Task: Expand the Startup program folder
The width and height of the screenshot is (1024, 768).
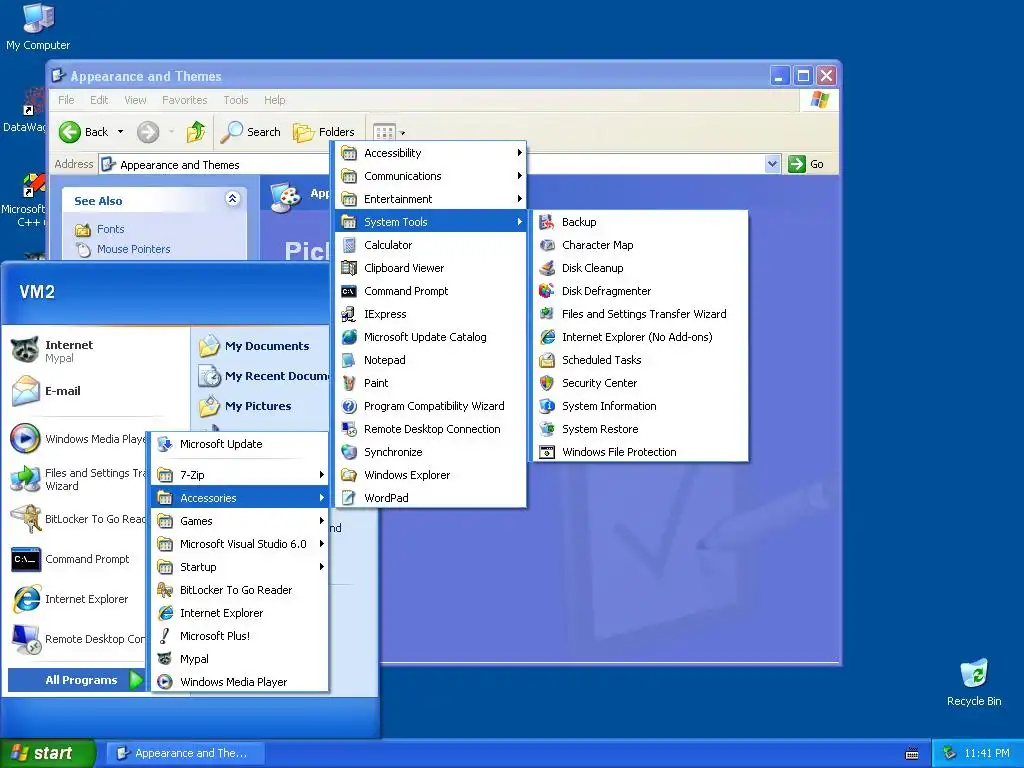Action: [240, 567]
